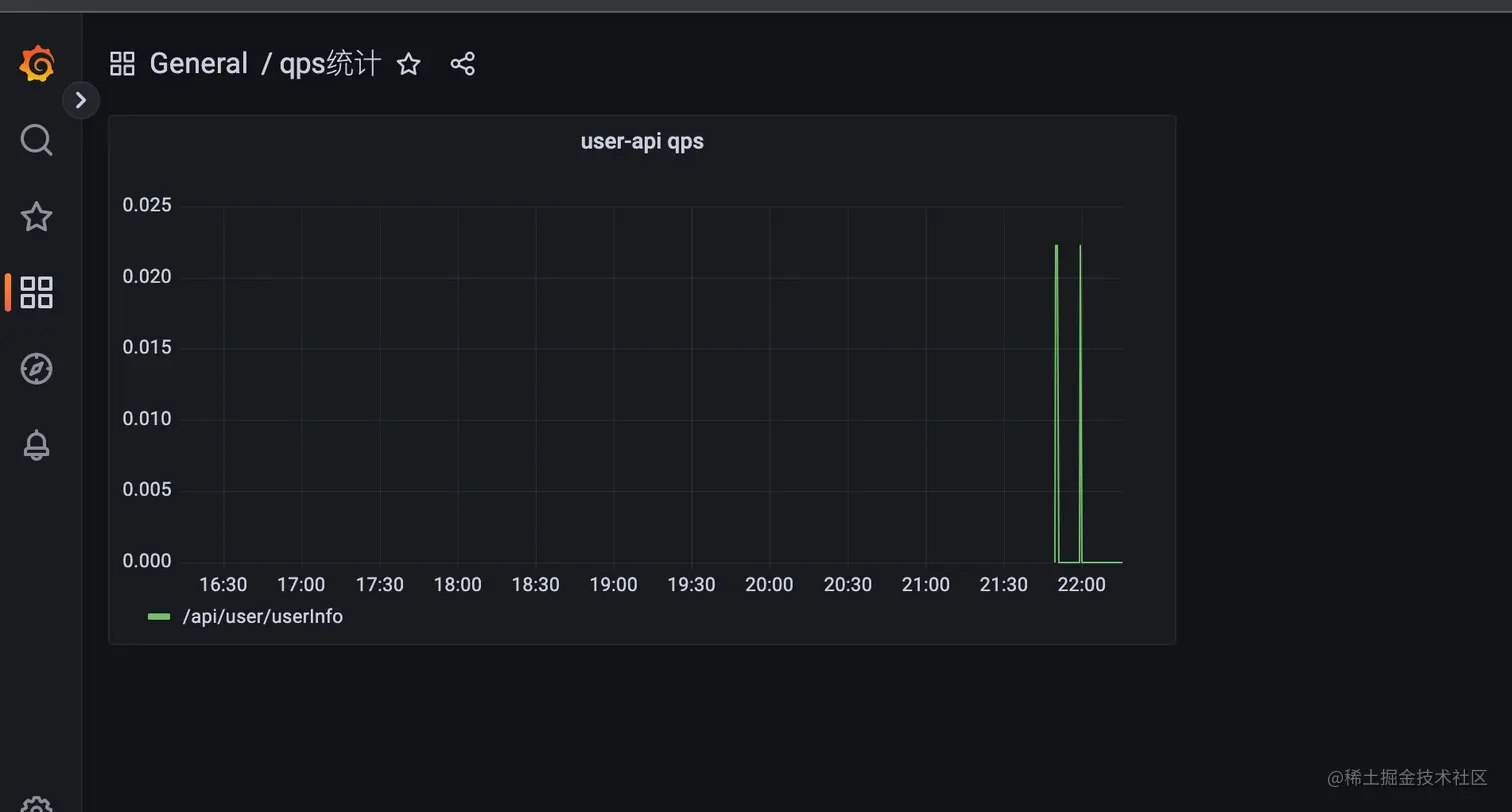Screen dimensions: 1512x812
Task: Click the 0.005 y-axis value
Action: point(147,490)
